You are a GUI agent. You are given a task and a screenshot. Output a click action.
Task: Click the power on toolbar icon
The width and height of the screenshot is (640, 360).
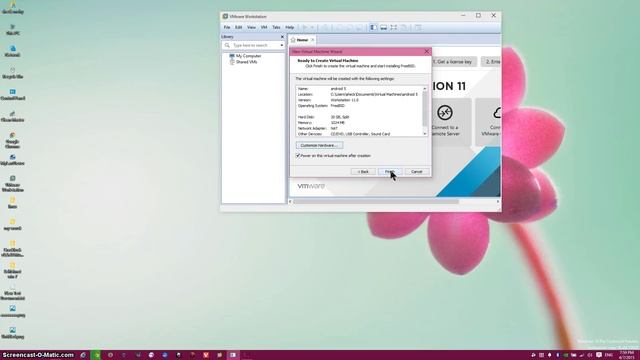[x=305, y=27]
